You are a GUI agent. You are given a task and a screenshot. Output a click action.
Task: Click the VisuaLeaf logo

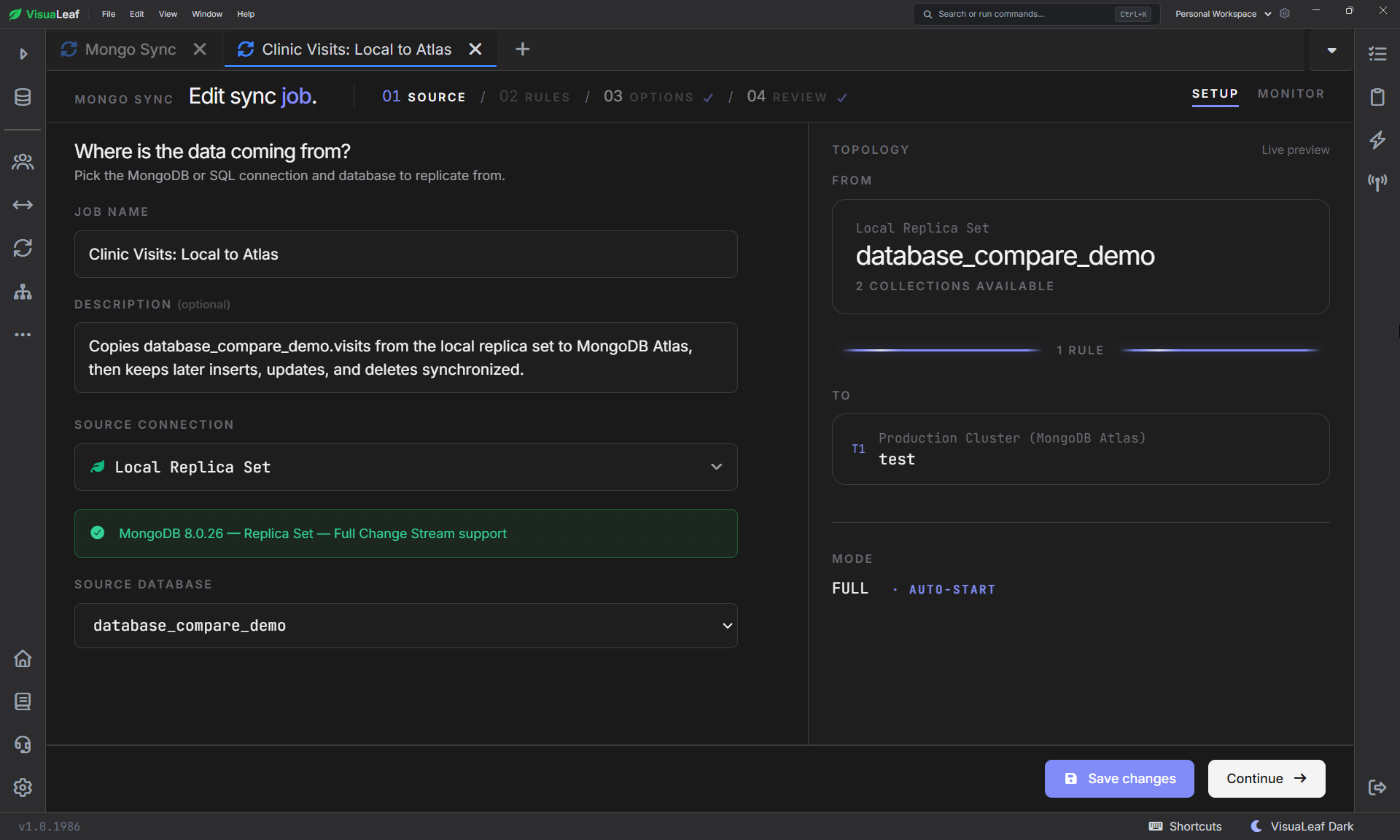44,14
